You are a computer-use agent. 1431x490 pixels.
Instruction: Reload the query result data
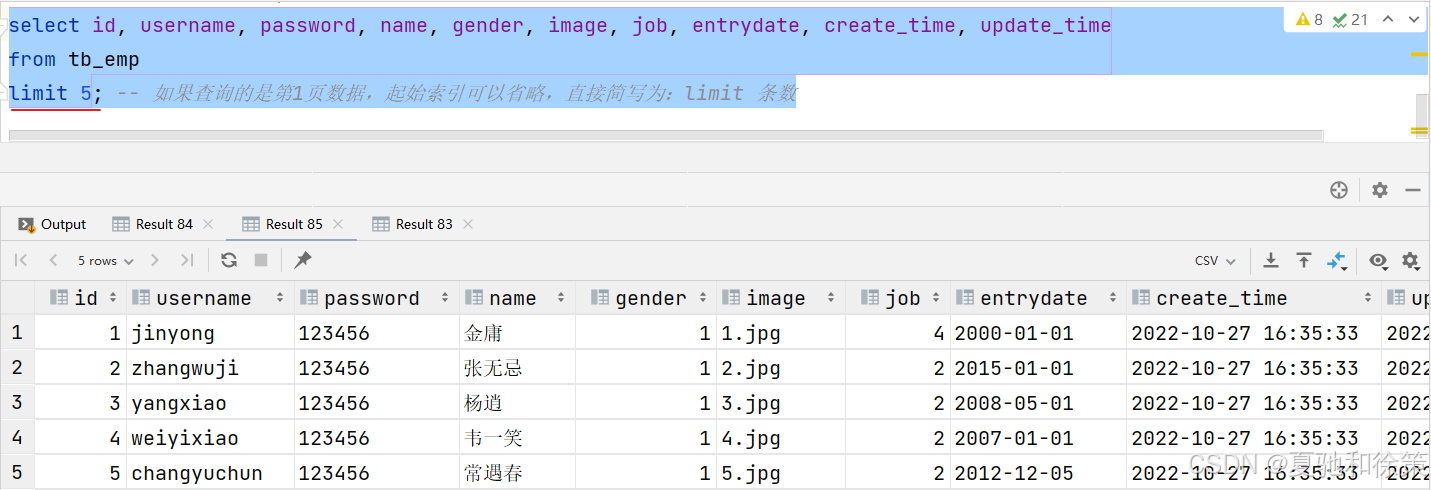[229, 260]
